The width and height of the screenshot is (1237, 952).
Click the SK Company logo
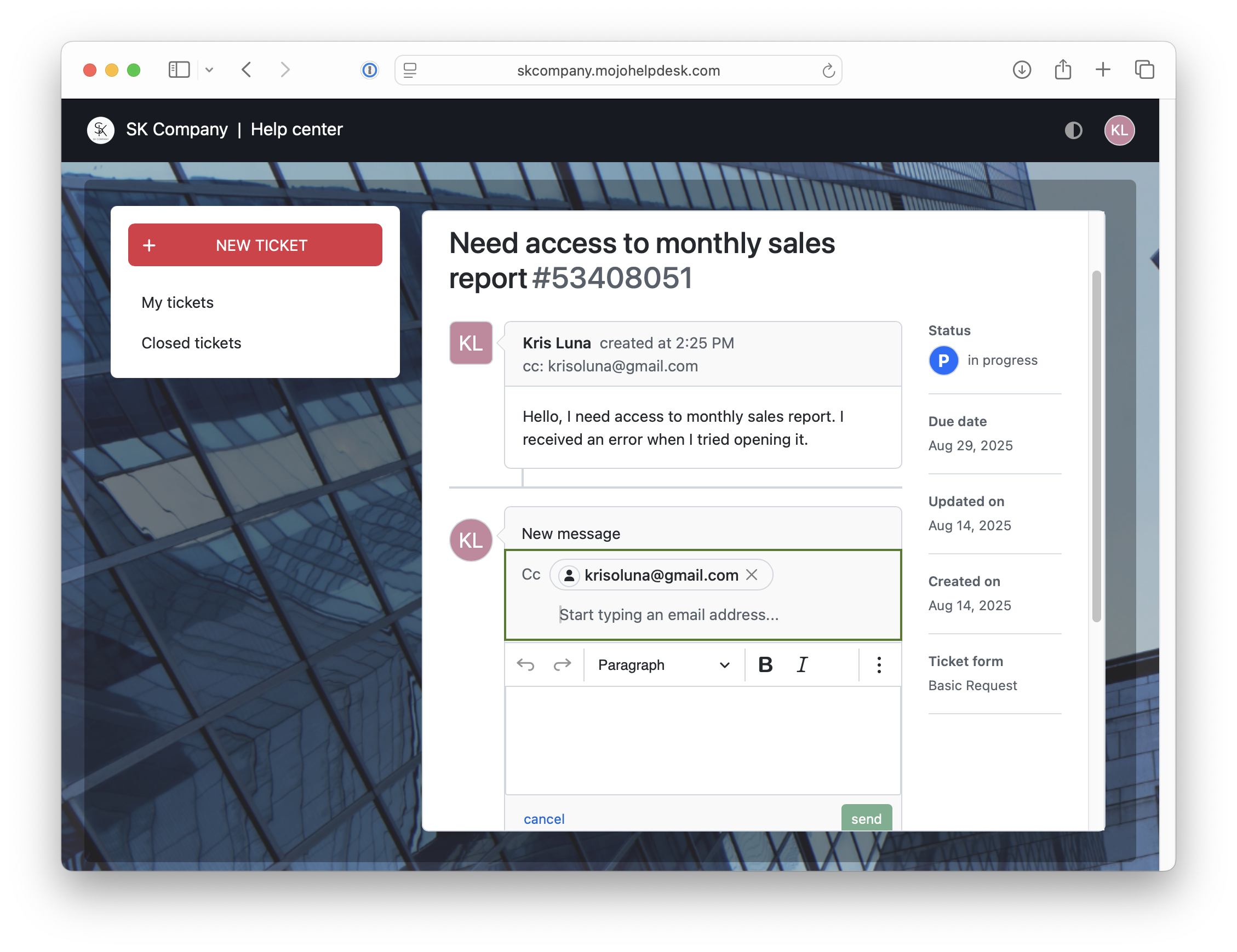click(x=101, y=130)
